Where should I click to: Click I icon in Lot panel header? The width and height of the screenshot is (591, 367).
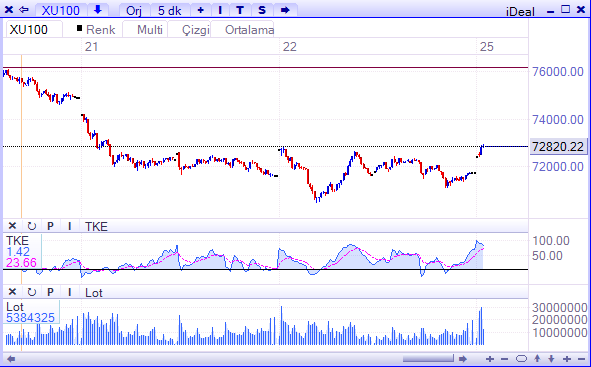pyautogui.click(x=69, y=292)
